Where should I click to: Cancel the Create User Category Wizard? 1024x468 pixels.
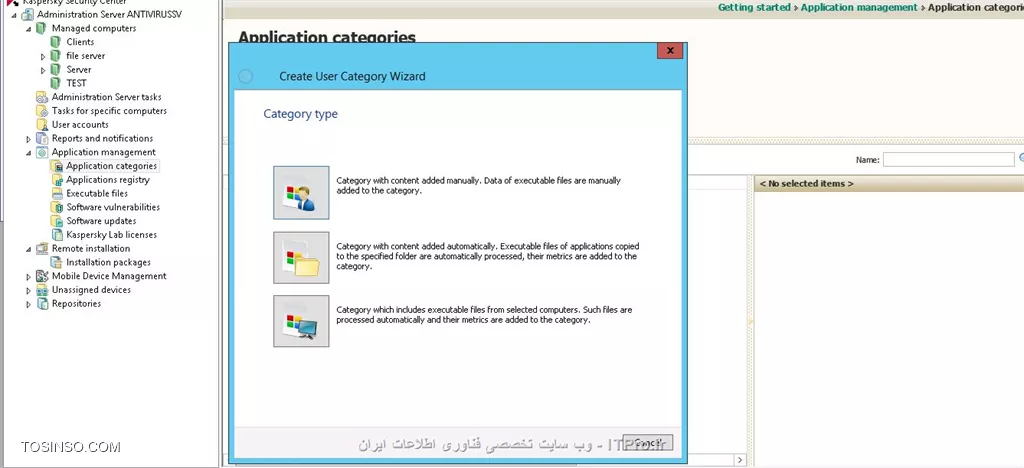click(647, 443)
